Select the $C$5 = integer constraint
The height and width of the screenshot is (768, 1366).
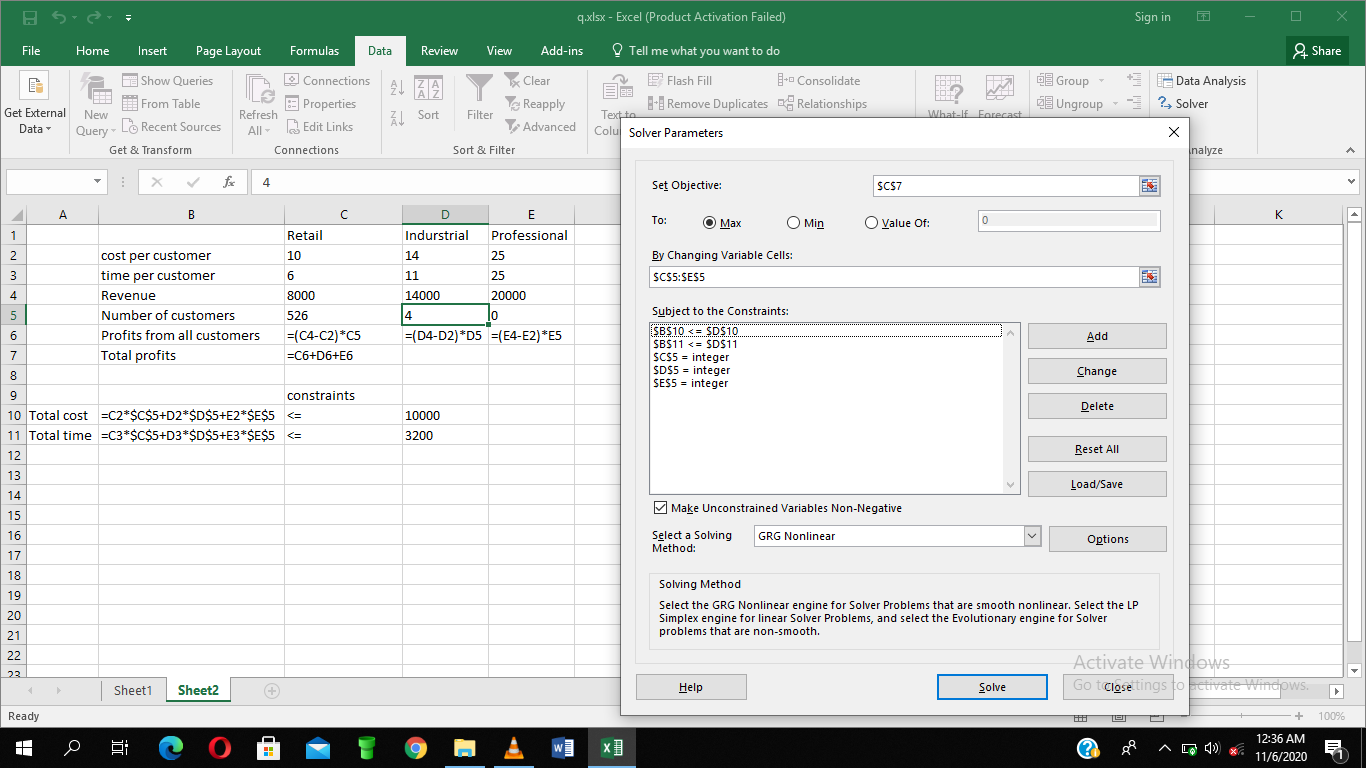(x=691, y=357)
